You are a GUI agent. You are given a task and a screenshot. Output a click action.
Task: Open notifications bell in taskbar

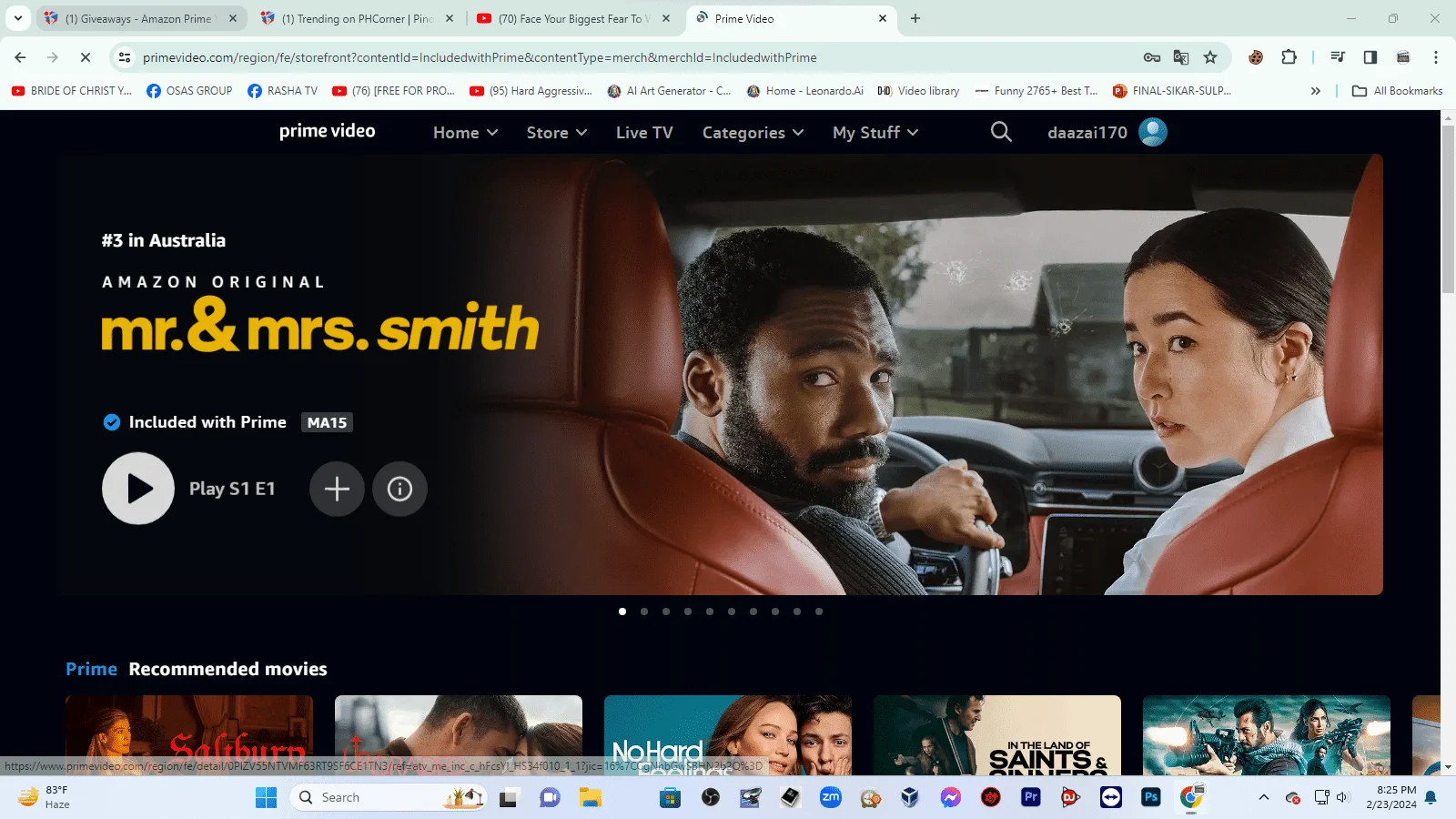tap(1431, 798)
